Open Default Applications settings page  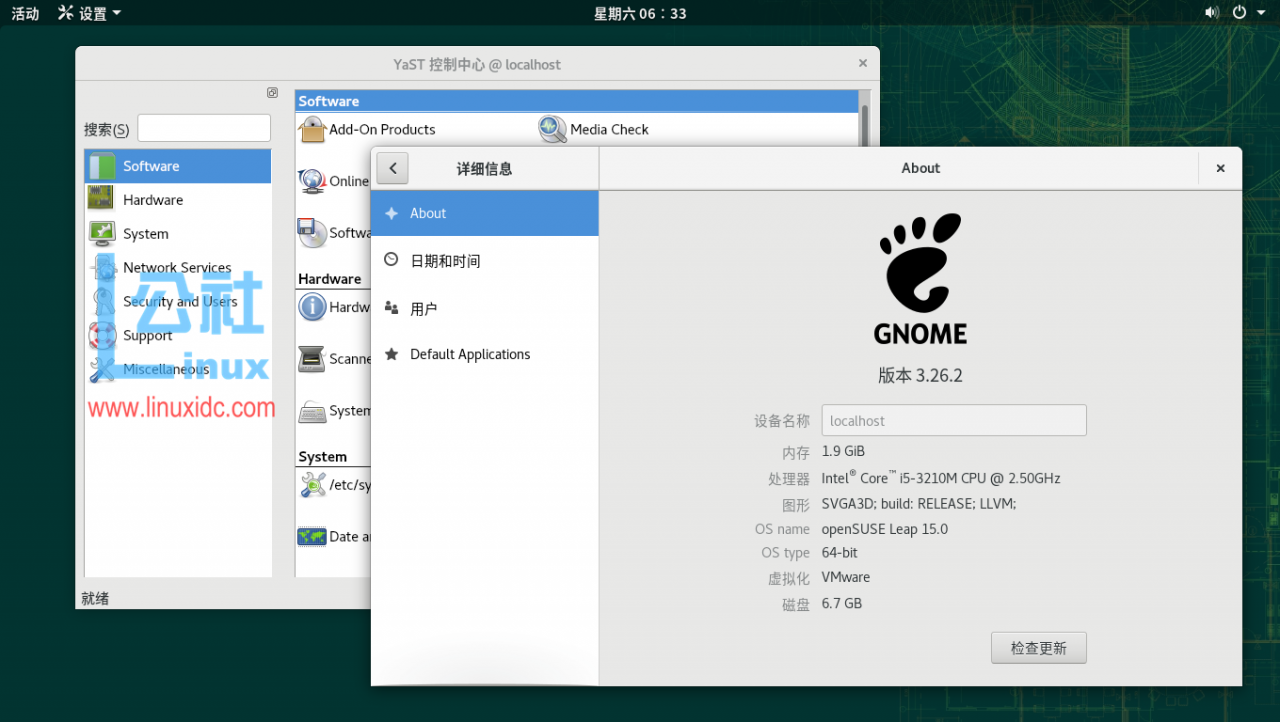coord(485,354)
